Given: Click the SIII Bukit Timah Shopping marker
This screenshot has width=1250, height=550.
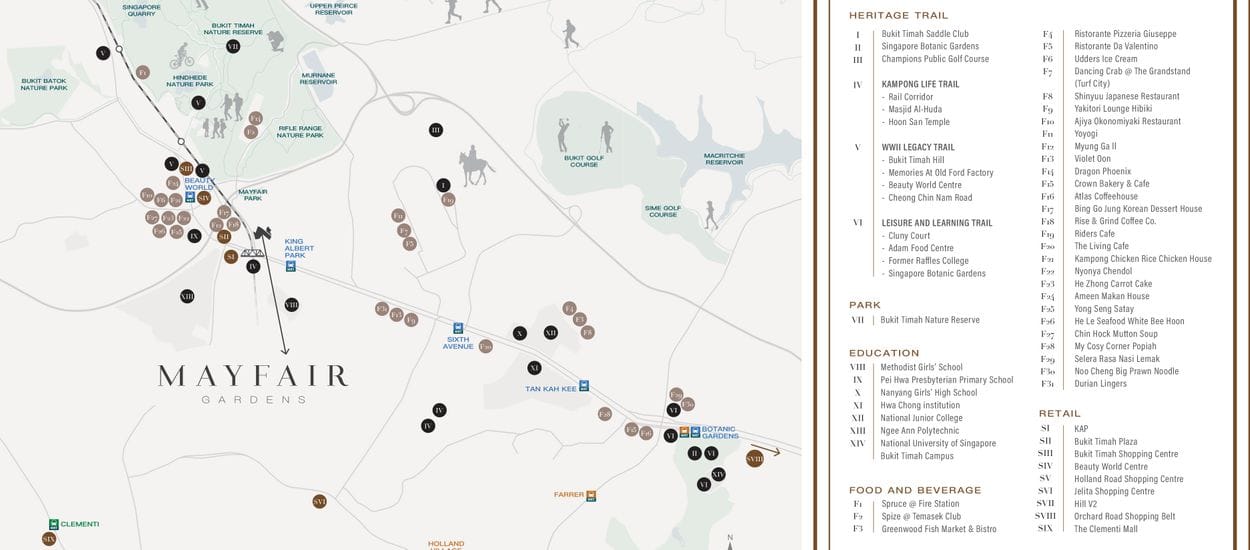Looking at the screenshot, I should point(186,169).
